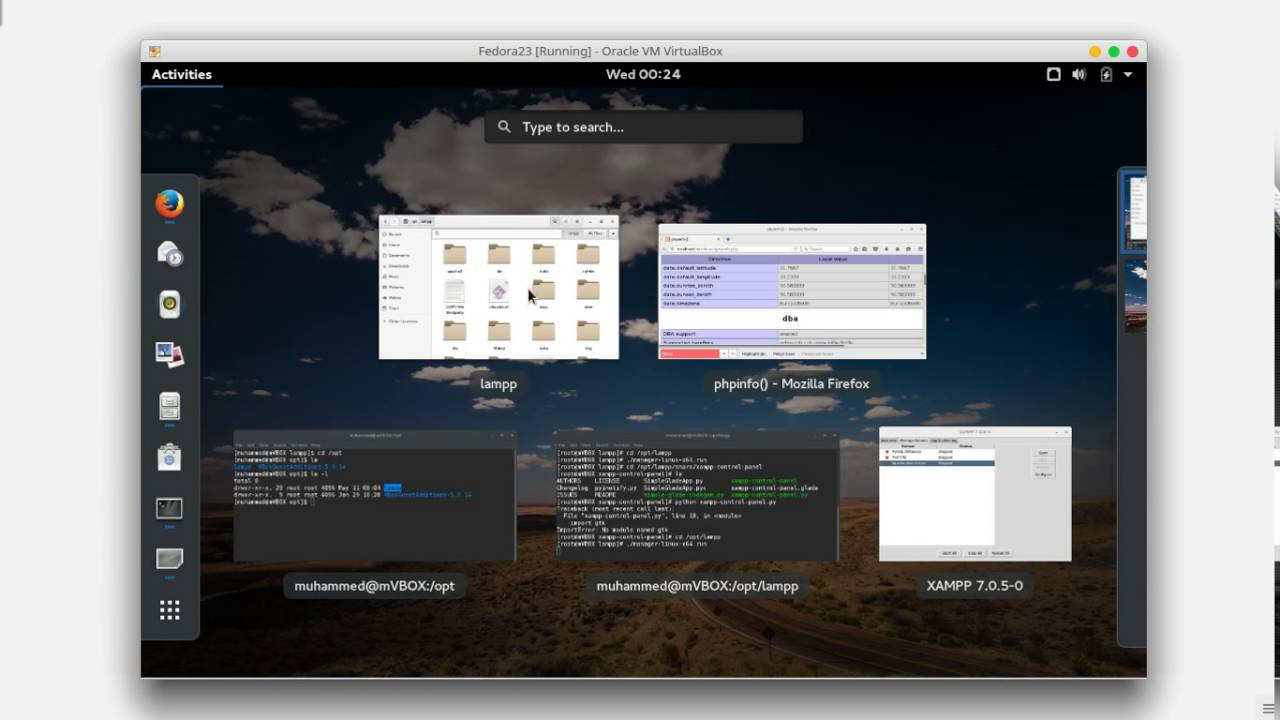Switch to the second workspace thumbnail
The width and height of the screenshot is (1280, 720).
(1134, 296)
